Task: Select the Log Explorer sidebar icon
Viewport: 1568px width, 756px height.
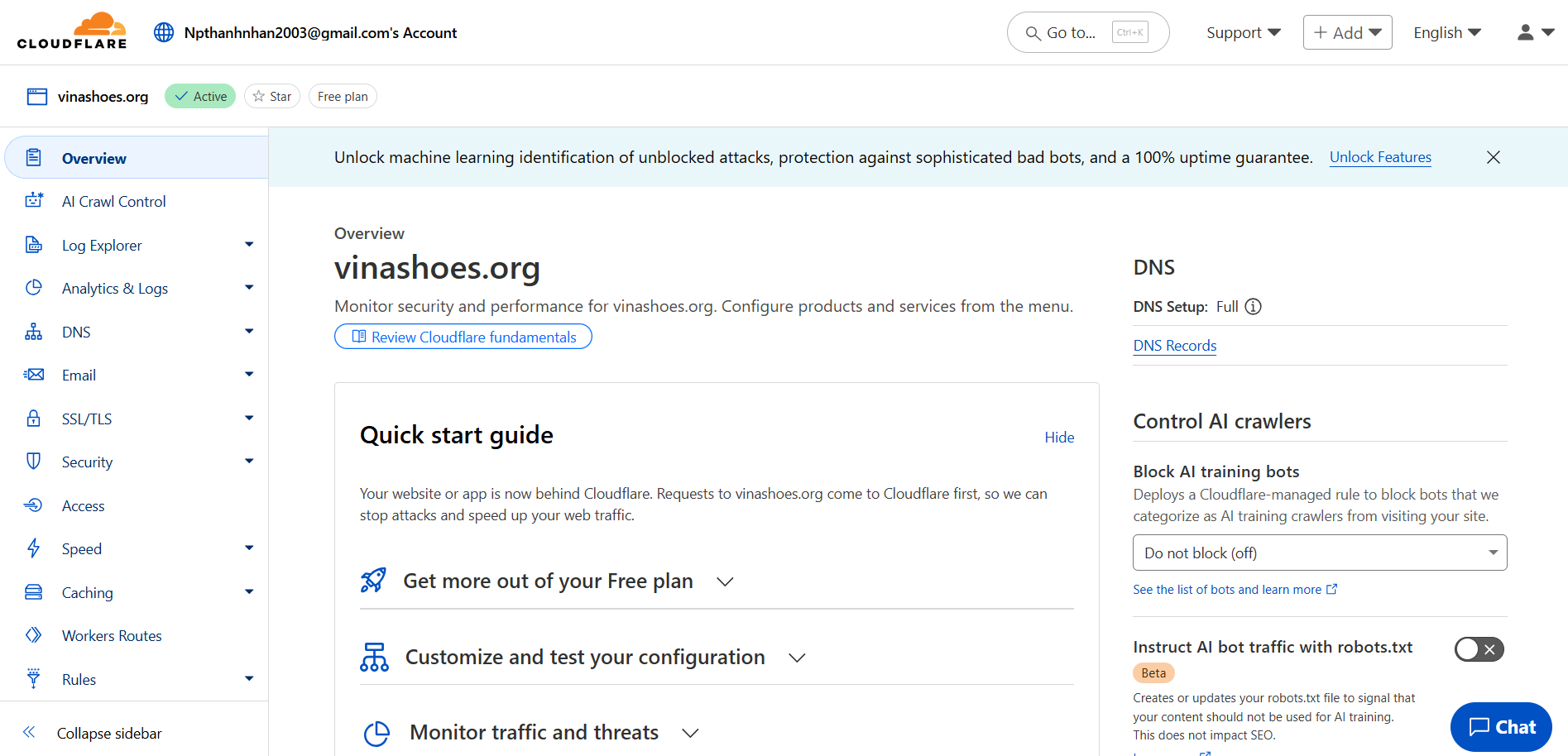Action: click(33, 245)
